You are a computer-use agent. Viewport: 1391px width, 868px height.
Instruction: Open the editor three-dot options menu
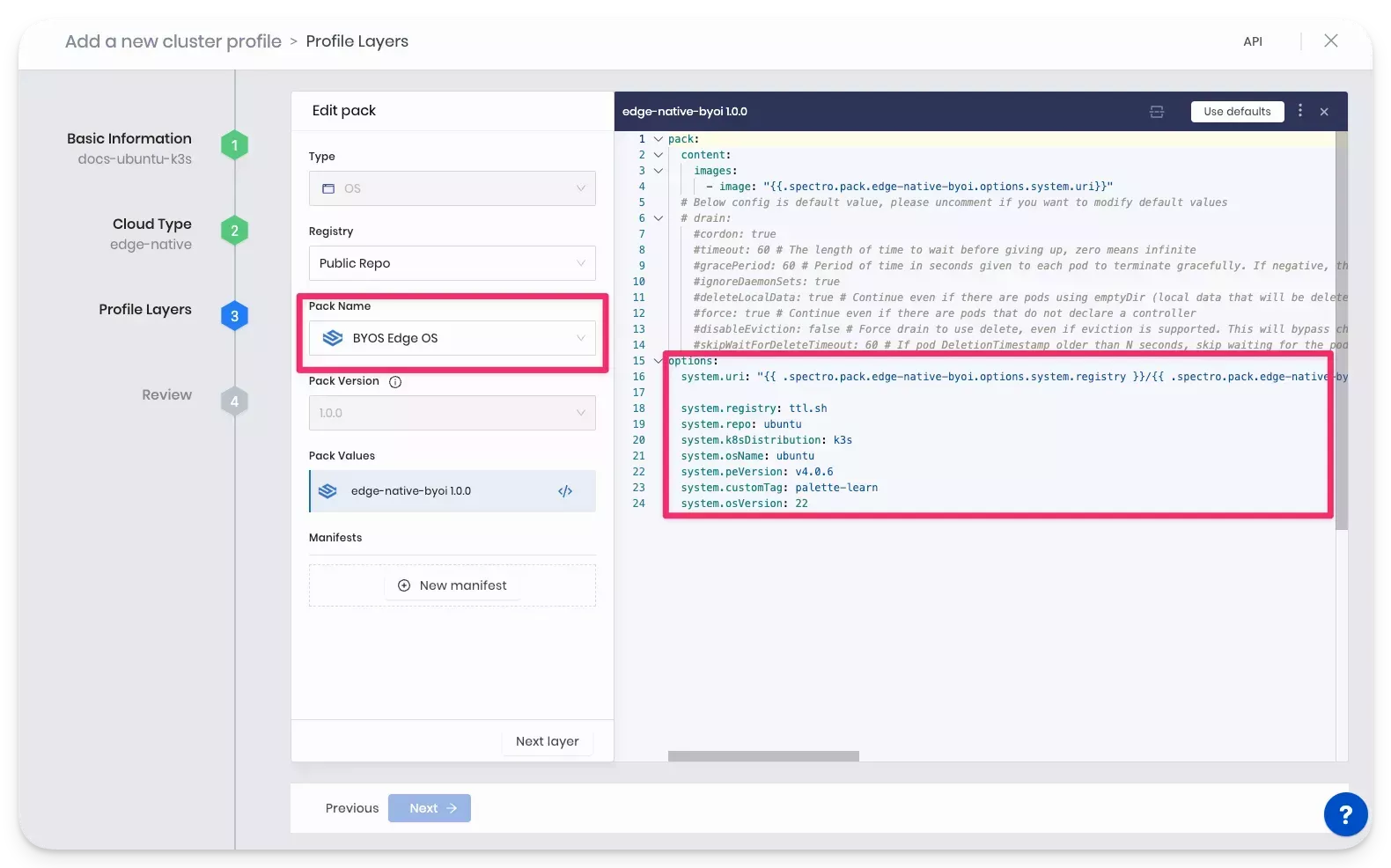click(1300, 111)
